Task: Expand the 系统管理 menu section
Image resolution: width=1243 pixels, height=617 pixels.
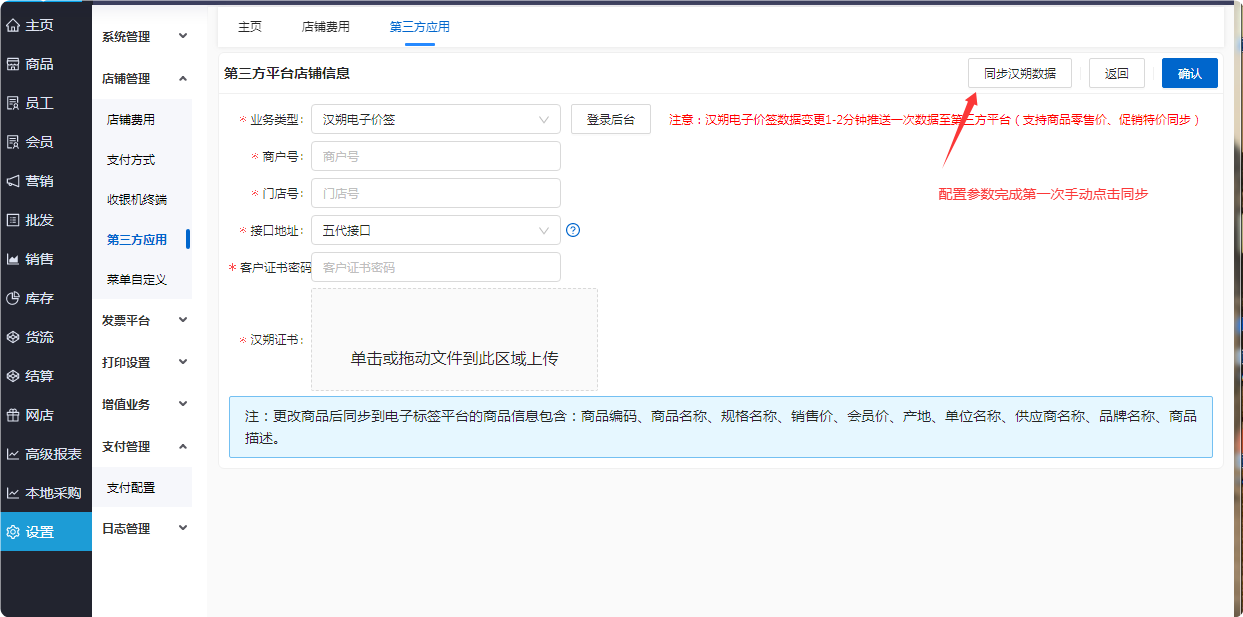Action: (x=145, y=37)
